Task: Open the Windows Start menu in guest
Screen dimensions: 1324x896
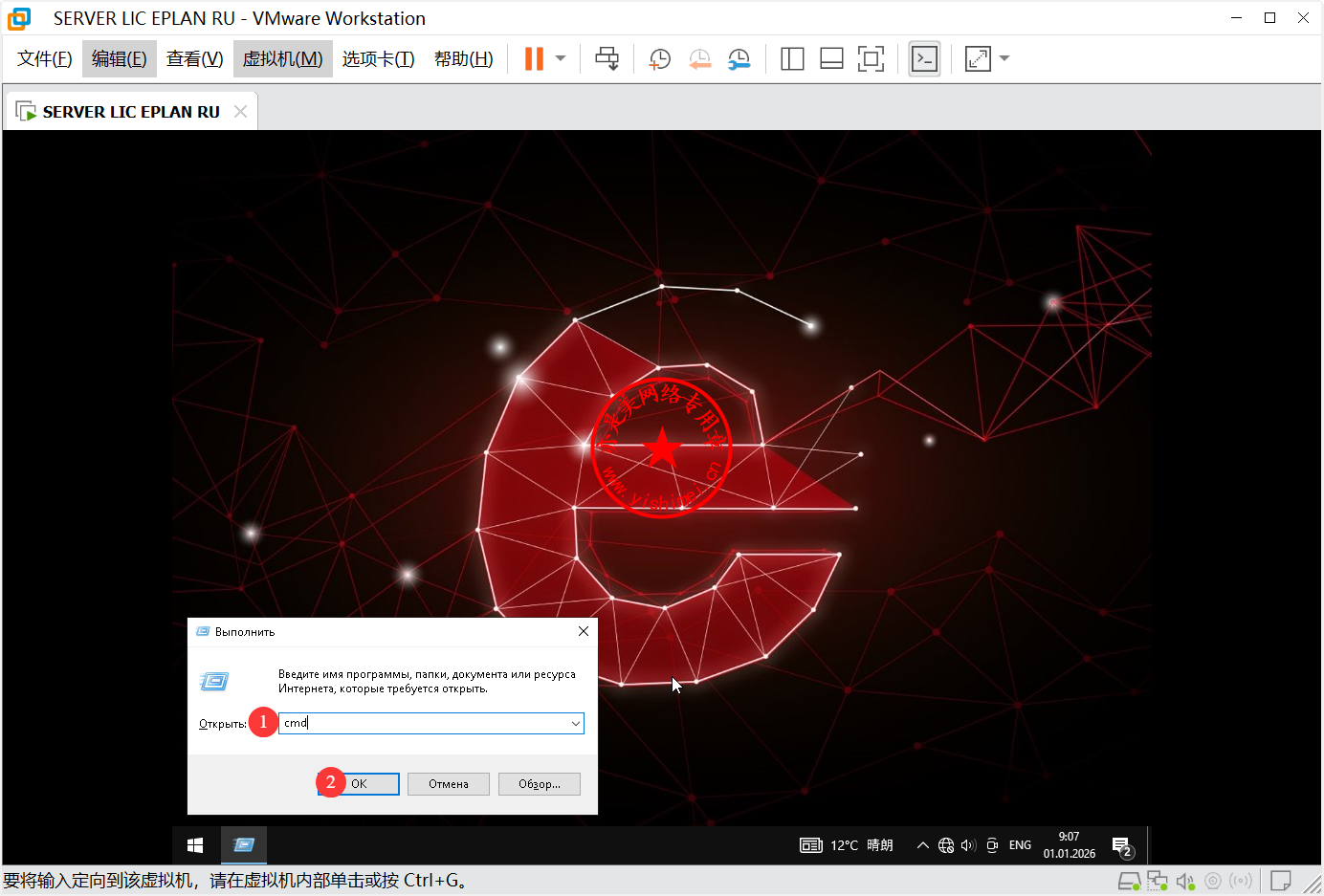Action: pyautogui.click(x=195, y=845)
